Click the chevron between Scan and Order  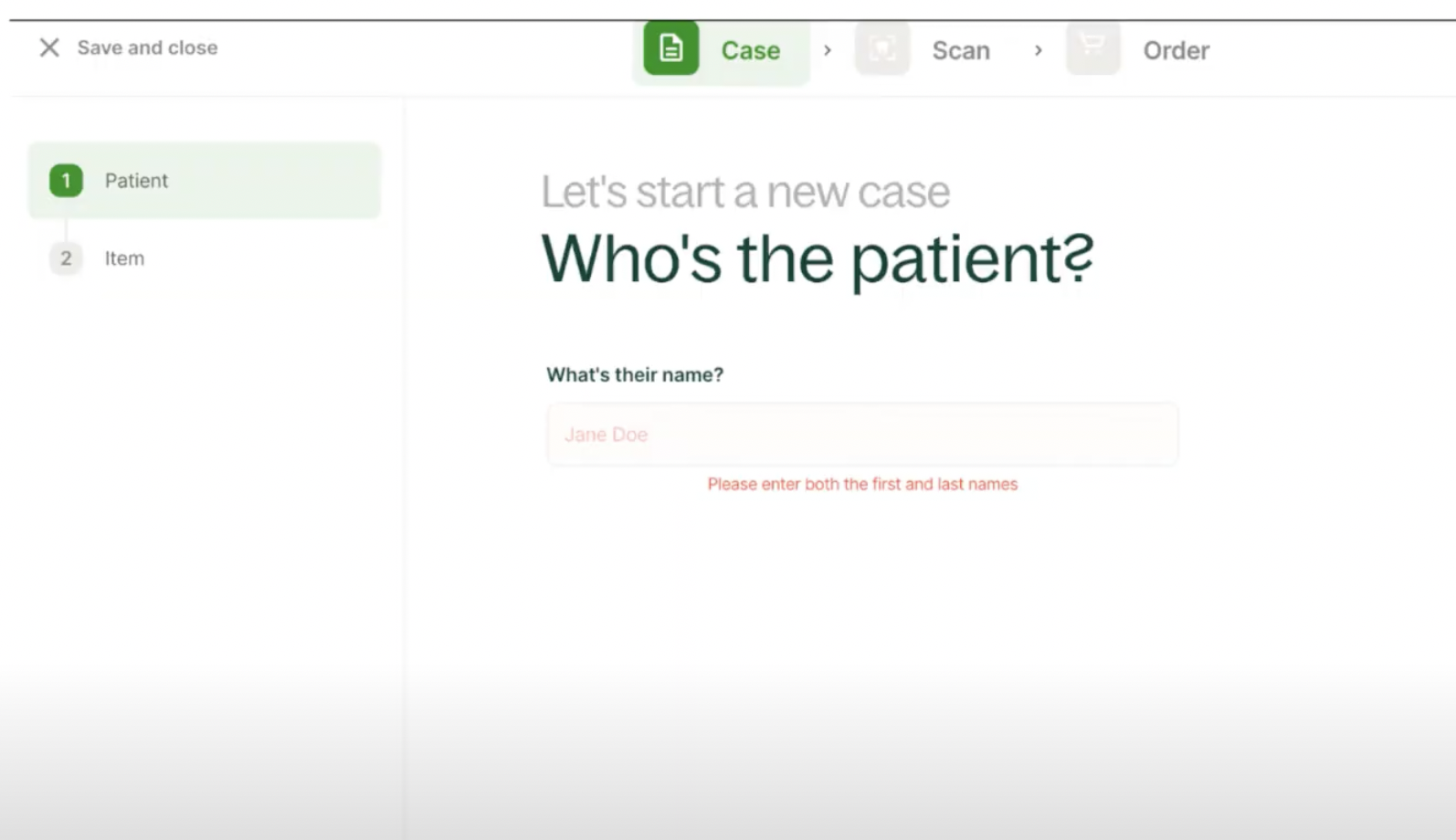pyautogui.click(x=1038, y=50)
